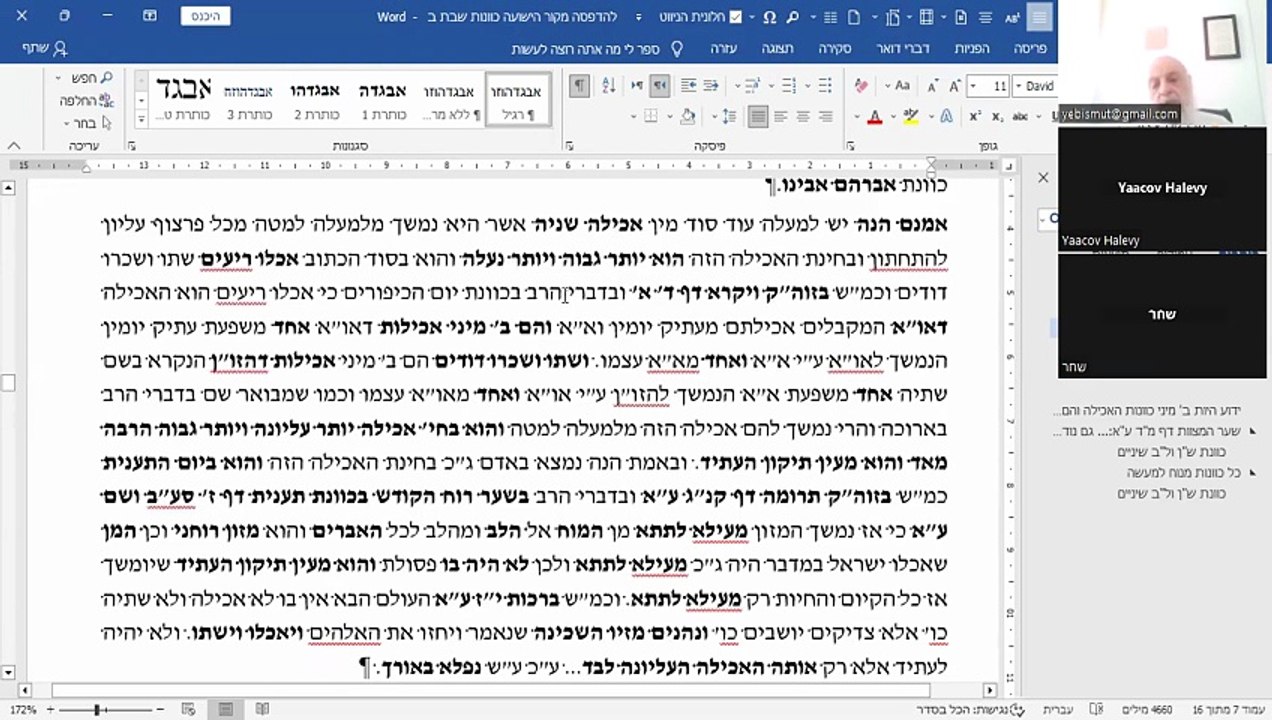Click the עברית language indicator
The height and width of the screenshot is (720, 1272).
click(1058, 709)
